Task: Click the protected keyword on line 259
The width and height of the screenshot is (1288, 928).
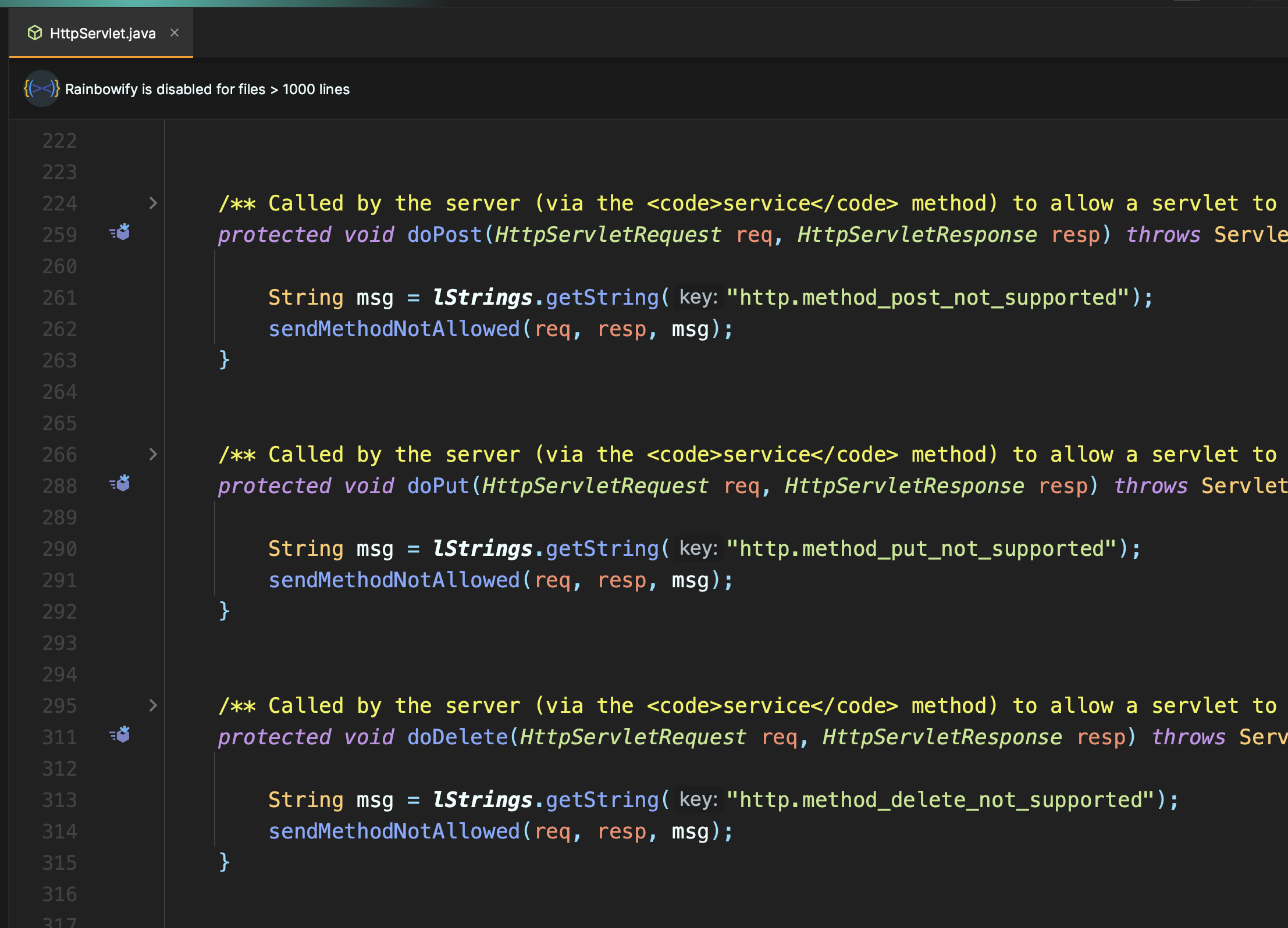Action: click(x=275, y=234)
